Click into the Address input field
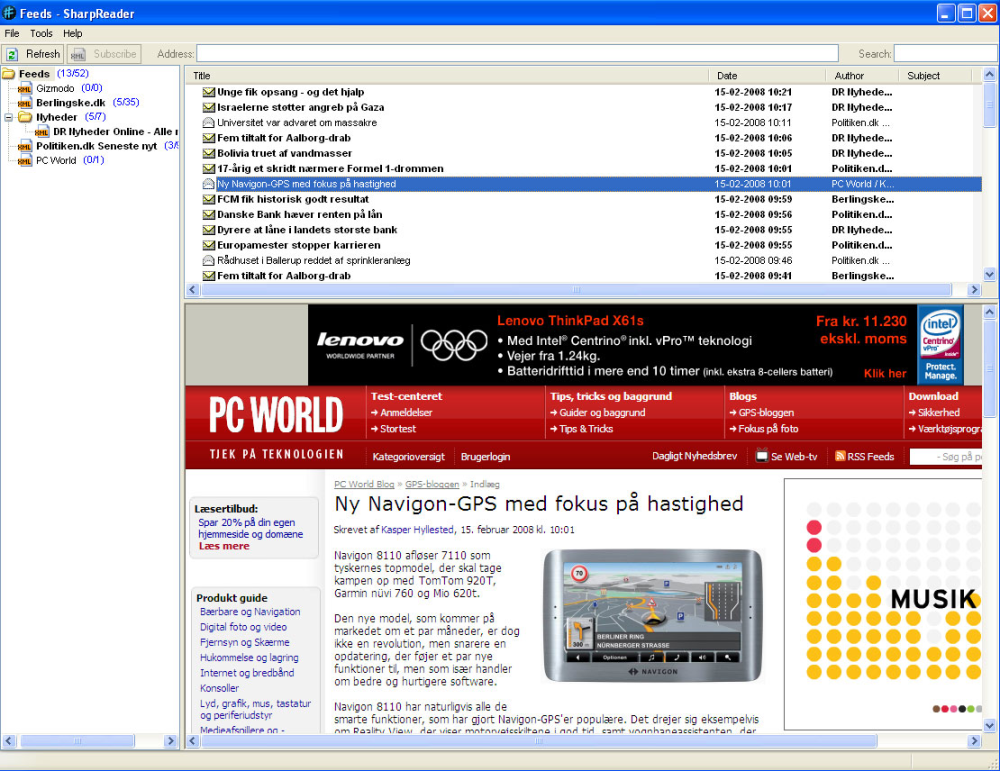Screen dimensions: 1000x771 click(516, 54)
